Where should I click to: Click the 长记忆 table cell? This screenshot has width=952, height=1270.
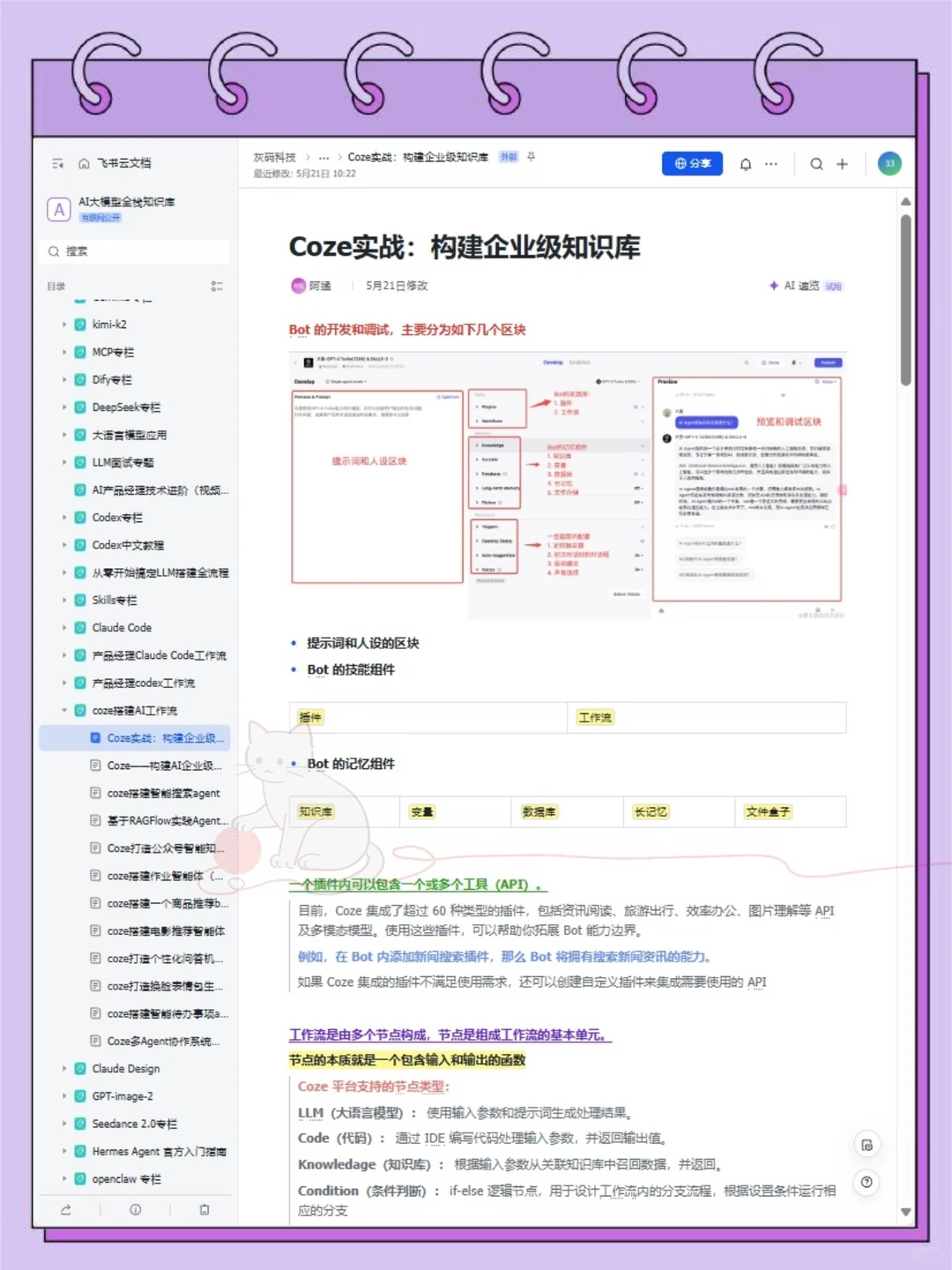[x=679, y=811]
